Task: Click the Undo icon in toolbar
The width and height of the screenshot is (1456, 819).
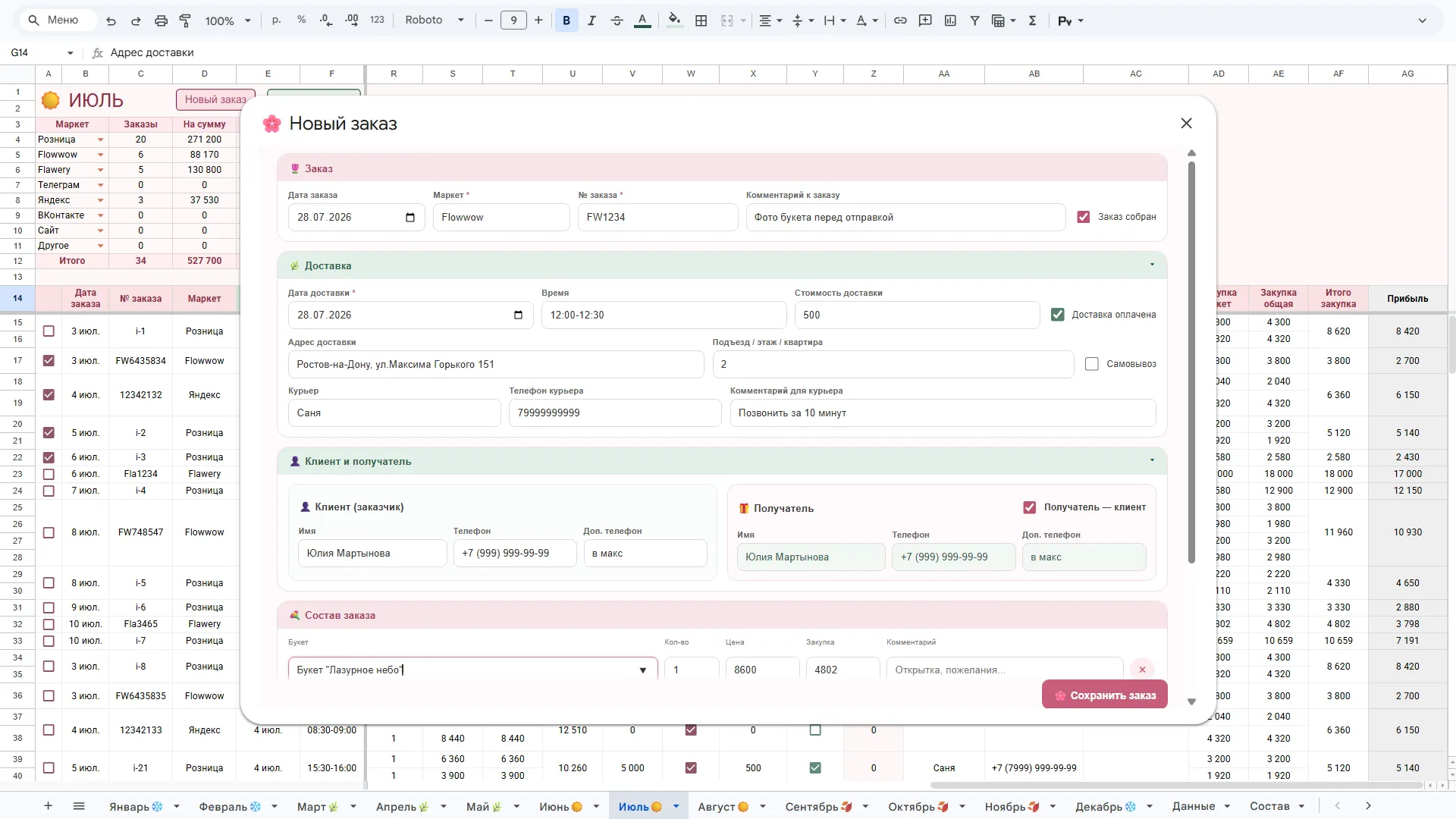Action: (x=111, y=20)
